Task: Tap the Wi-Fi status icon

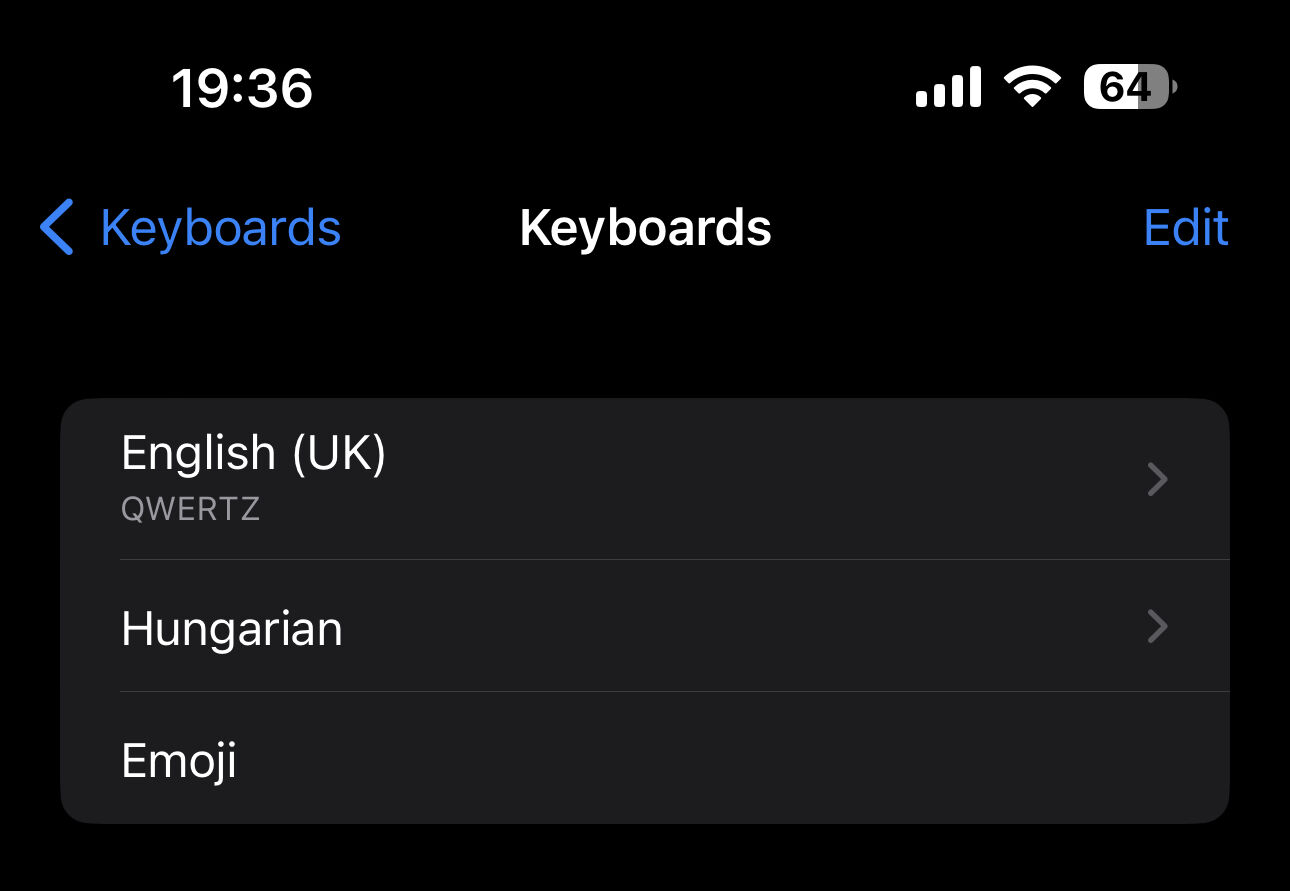Action: click(1034, 88)
